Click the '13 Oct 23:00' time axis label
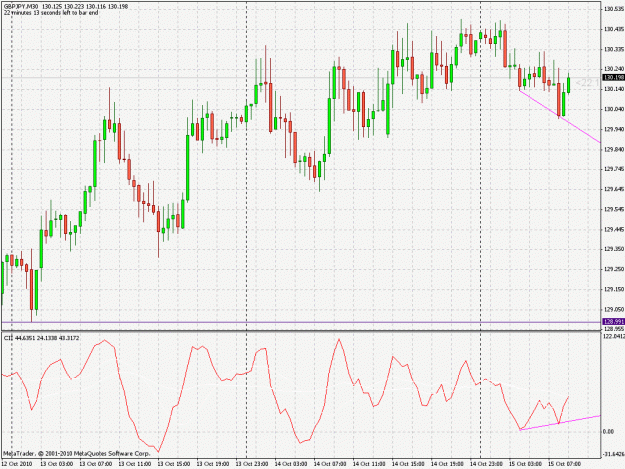 coord(252,464)
